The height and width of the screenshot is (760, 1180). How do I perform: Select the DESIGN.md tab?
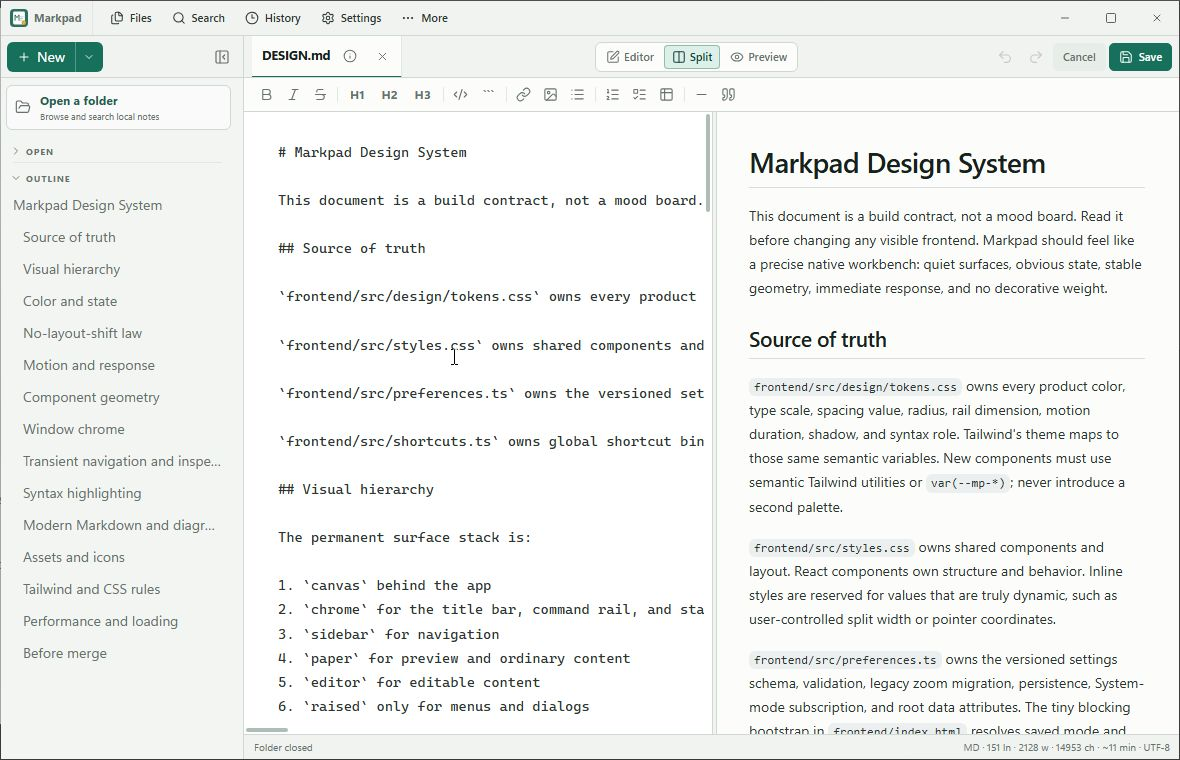pyautogui.click(x=296, y=56)
